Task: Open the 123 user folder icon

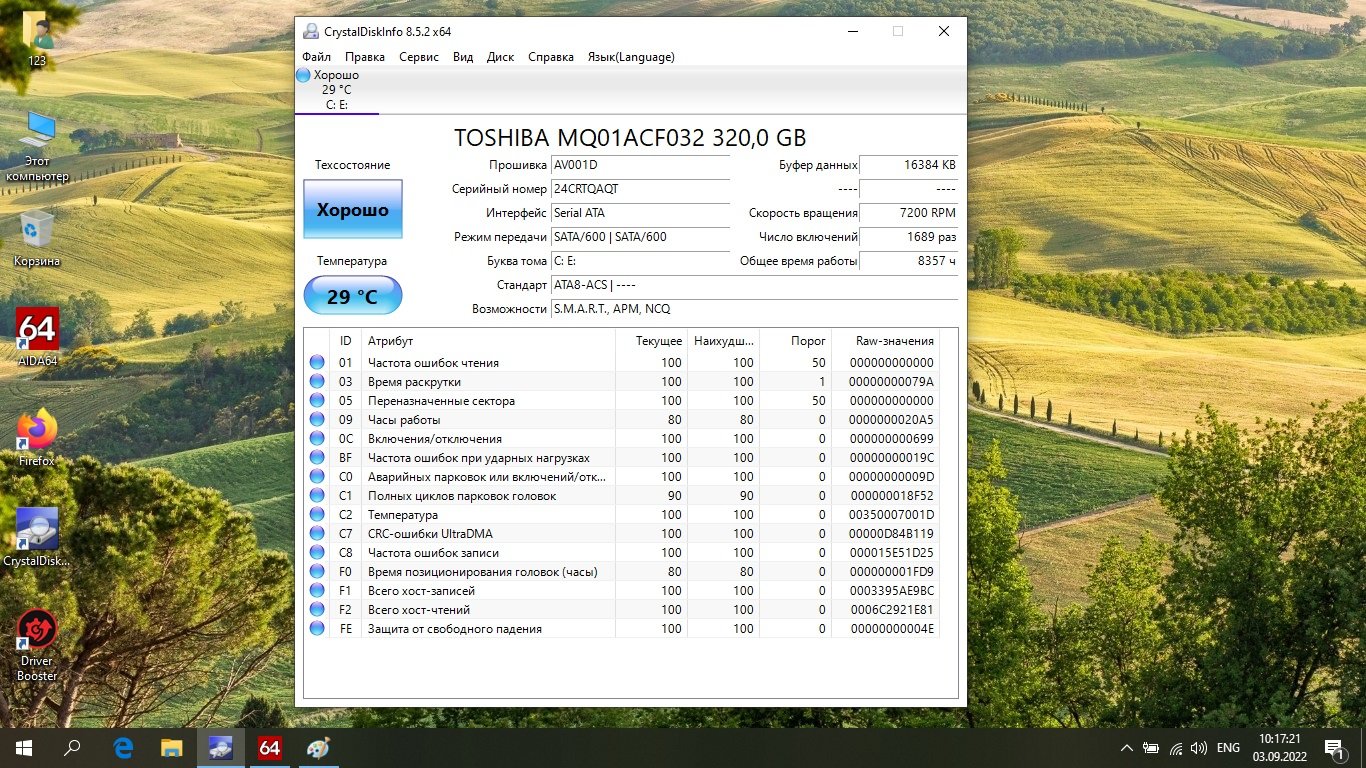Action: tap(37, 38)
